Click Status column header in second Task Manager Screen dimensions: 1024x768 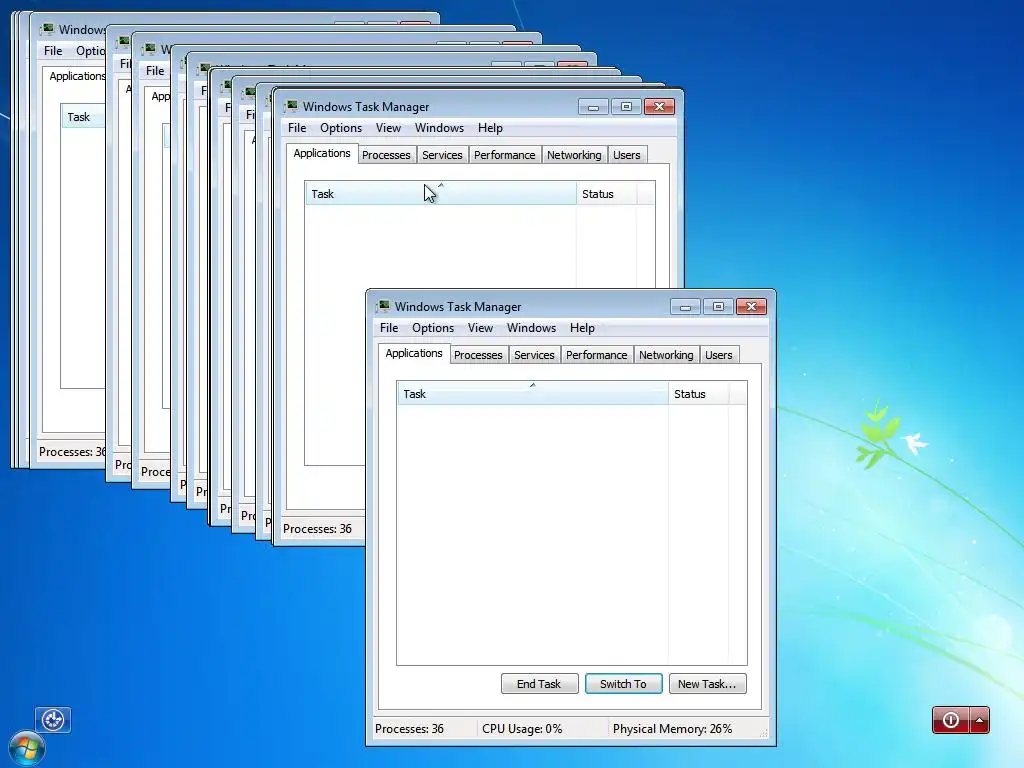[606, 194]
